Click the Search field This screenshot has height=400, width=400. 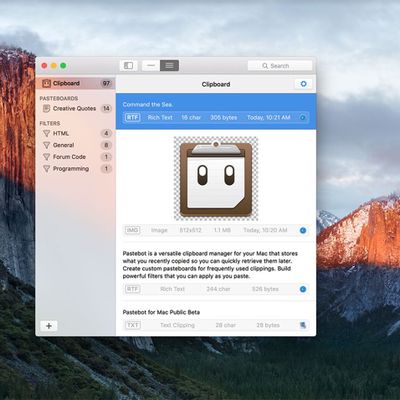pyautogui.click(x=280, y=66)
